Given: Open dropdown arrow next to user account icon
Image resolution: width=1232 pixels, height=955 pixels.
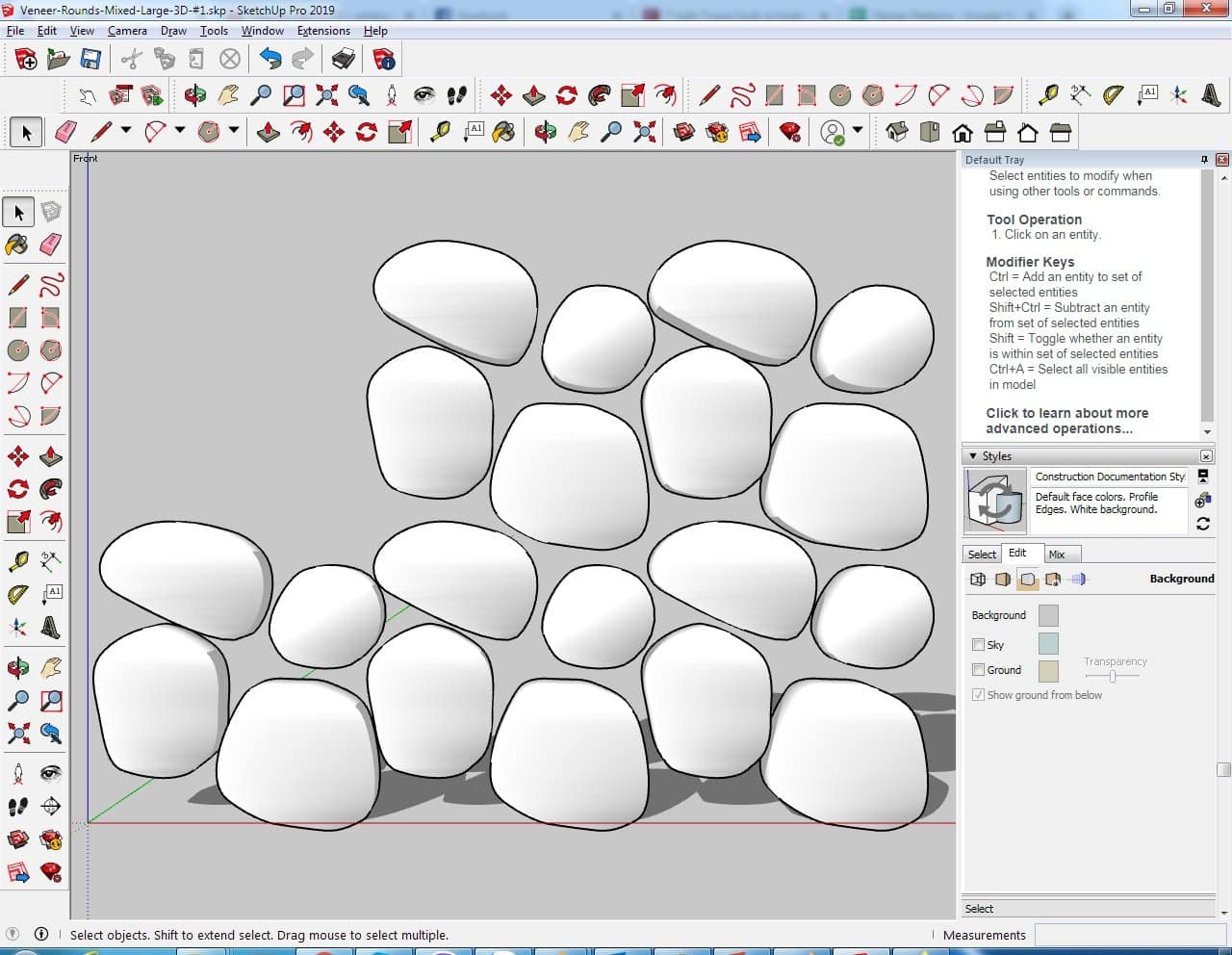Looking at the screenshot, I should pyautogui.click(x=857, y=131).
